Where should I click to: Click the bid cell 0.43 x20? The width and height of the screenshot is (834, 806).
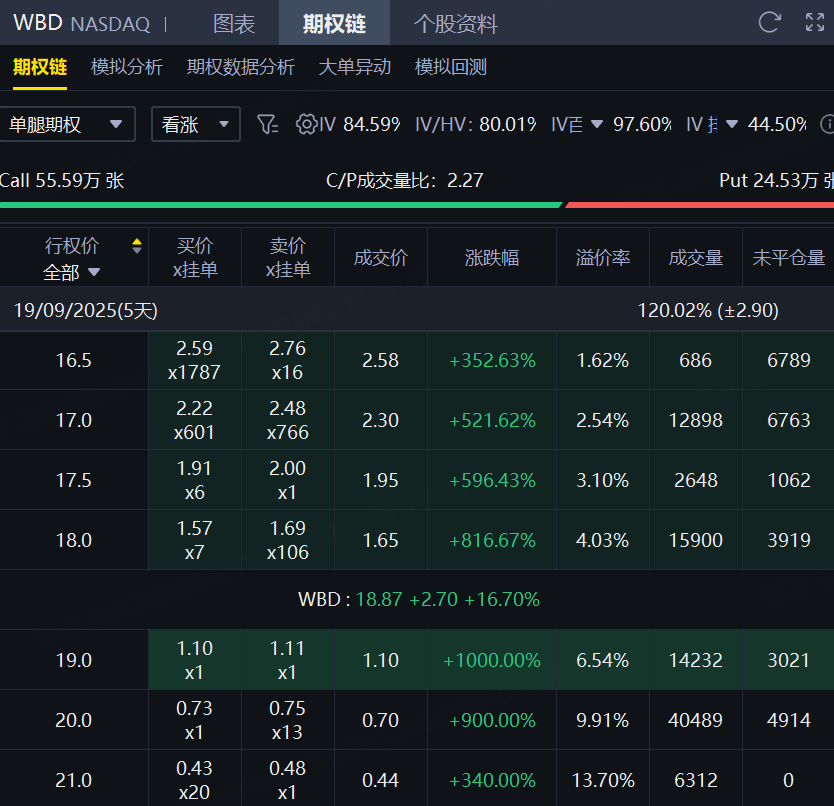[195, 780]
